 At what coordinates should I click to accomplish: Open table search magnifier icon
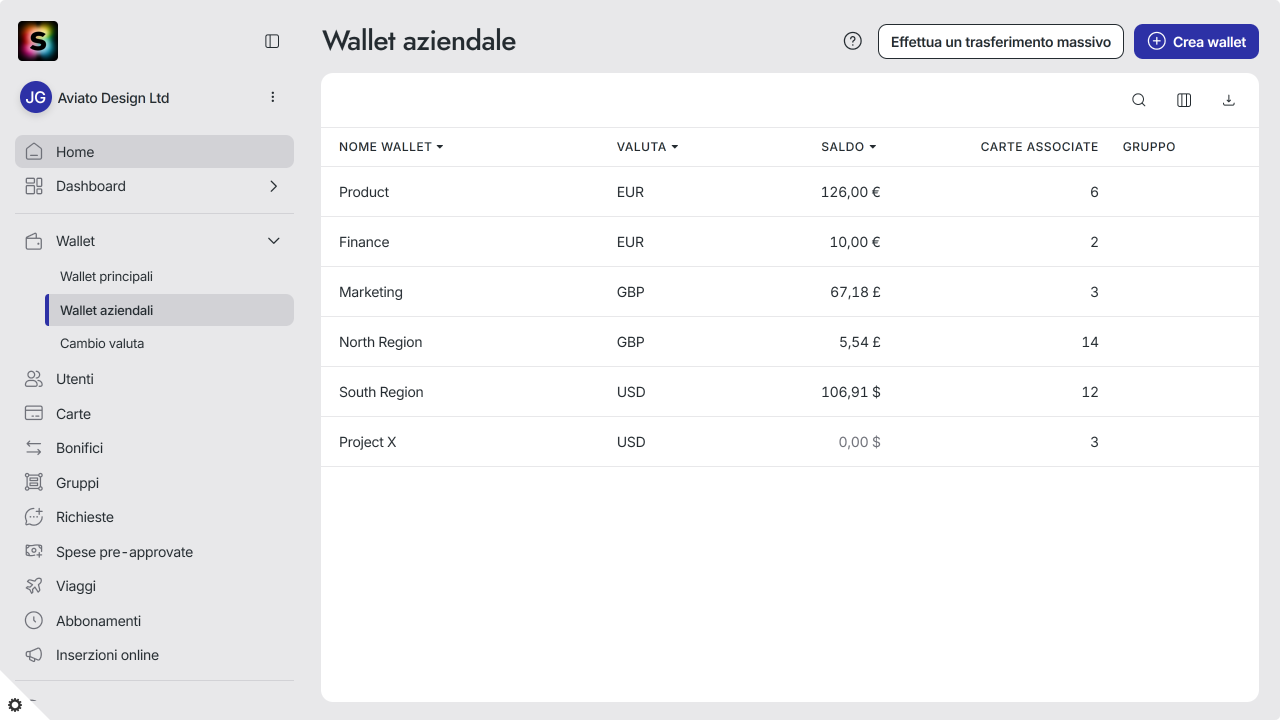(1139, 100)
